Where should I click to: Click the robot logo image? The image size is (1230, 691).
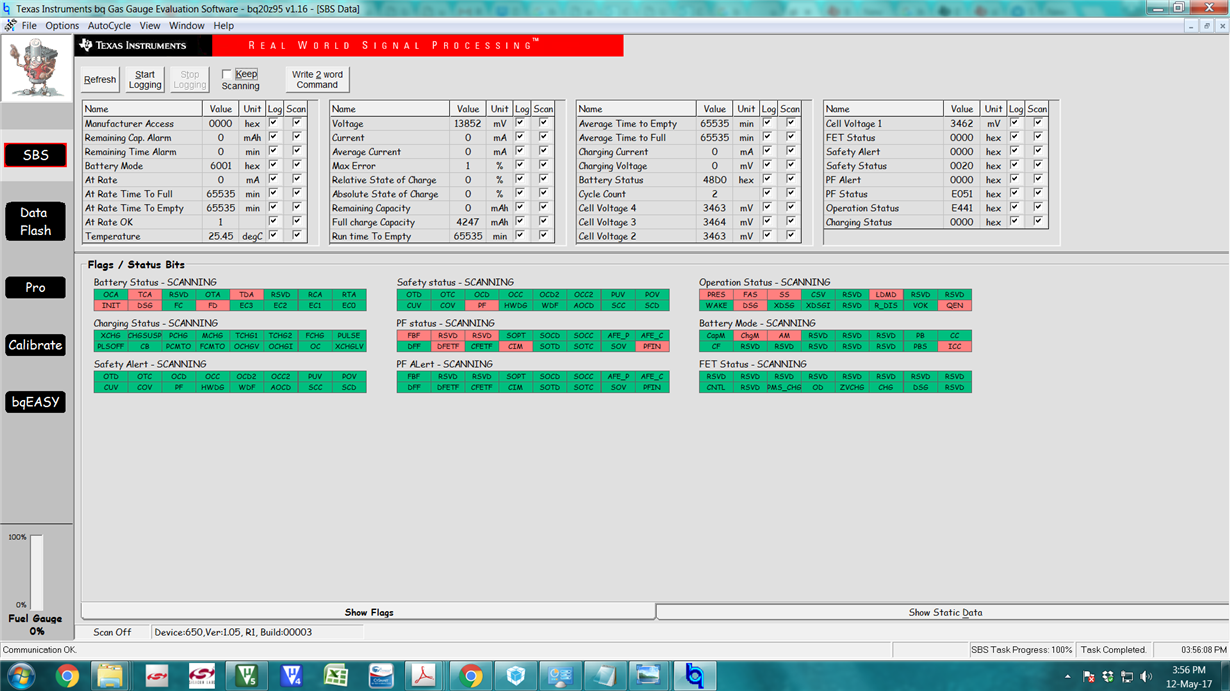coord(36,68)
